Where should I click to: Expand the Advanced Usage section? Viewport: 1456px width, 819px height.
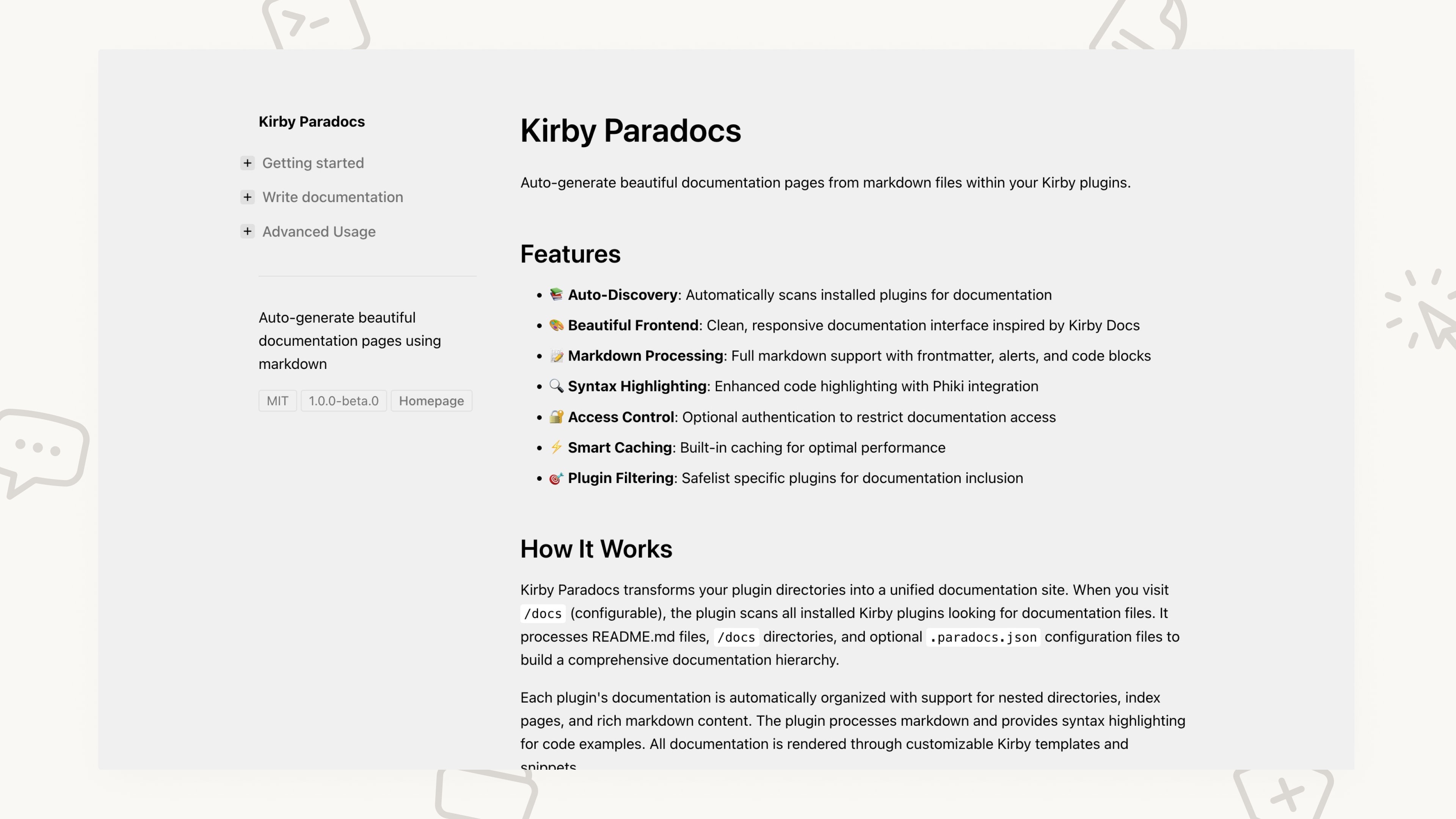coord(247,231)
